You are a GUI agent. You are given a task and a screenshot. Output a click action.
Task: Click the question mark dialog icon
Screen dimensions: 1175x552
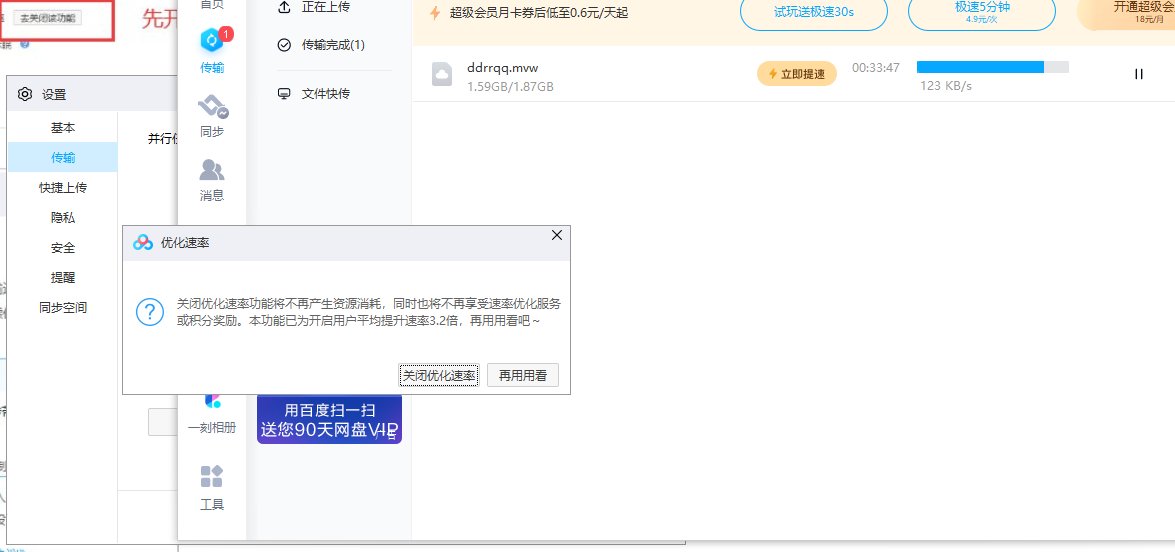149,312
